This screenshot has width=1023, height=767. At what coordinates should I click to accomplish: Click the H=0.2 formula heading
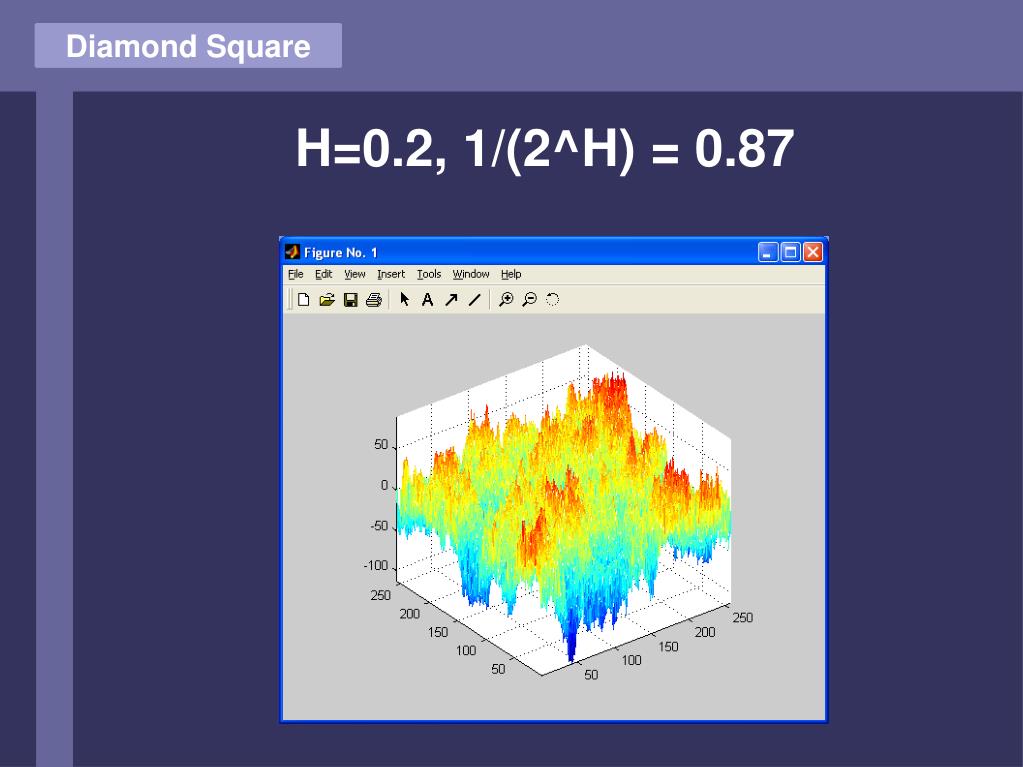click(x=545, y=149)
